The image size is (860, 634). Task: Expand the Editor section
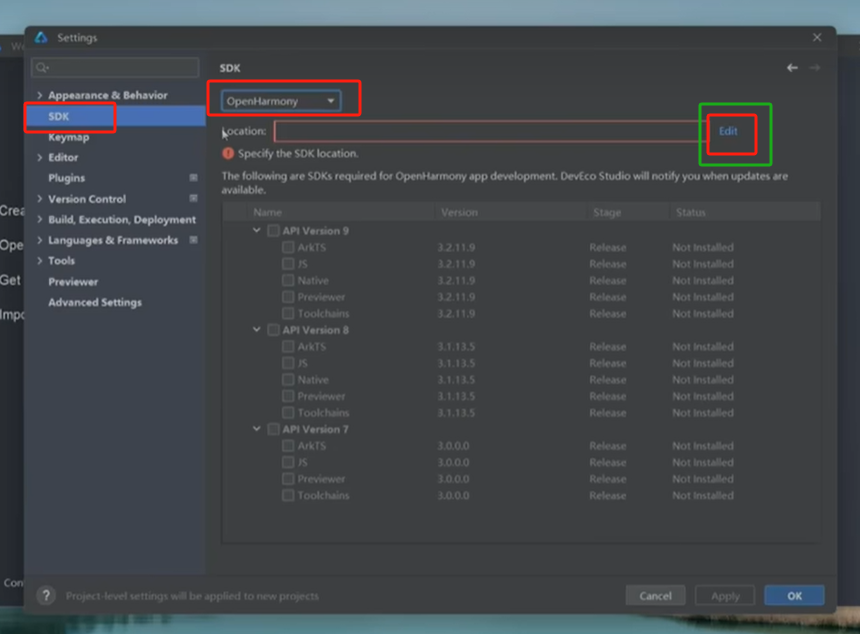tap(39, 157)
